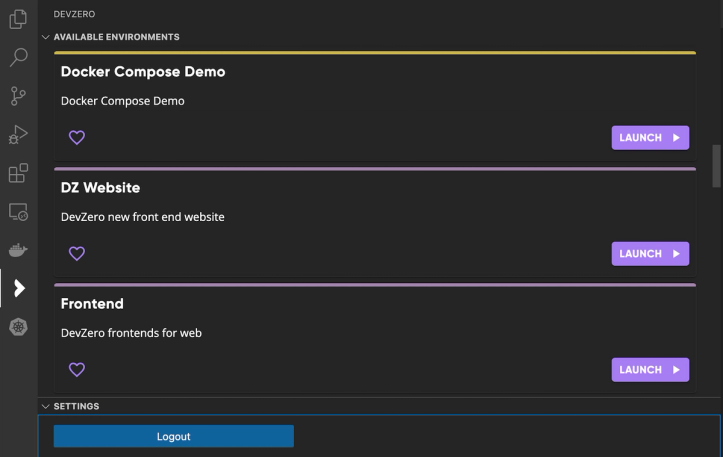The image size is (723, 457).
Task: Favorite the DZ Website environment
Action: [77, 253]
